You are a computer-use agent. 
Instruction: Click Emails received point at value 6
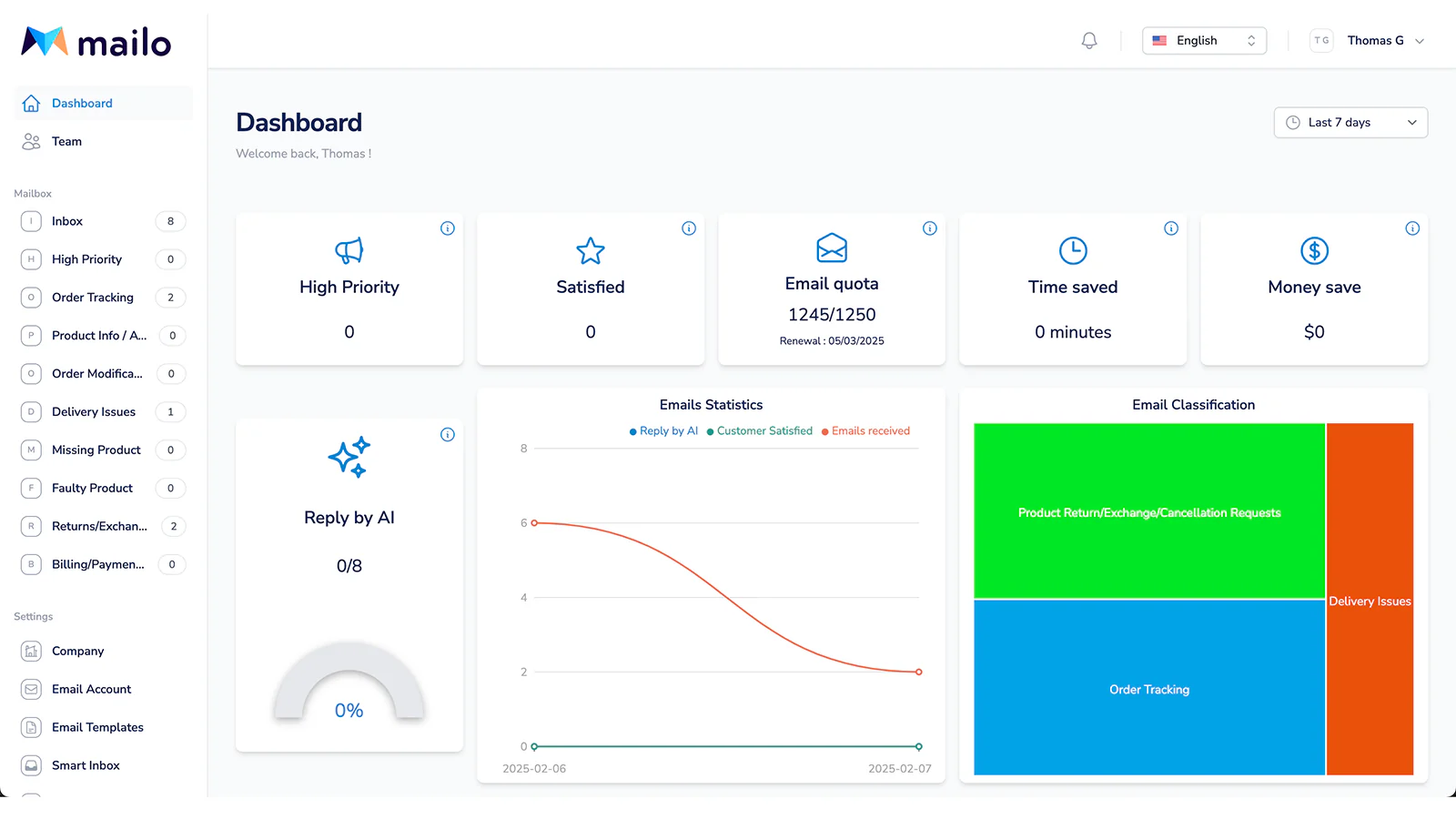tap(534, 523)
